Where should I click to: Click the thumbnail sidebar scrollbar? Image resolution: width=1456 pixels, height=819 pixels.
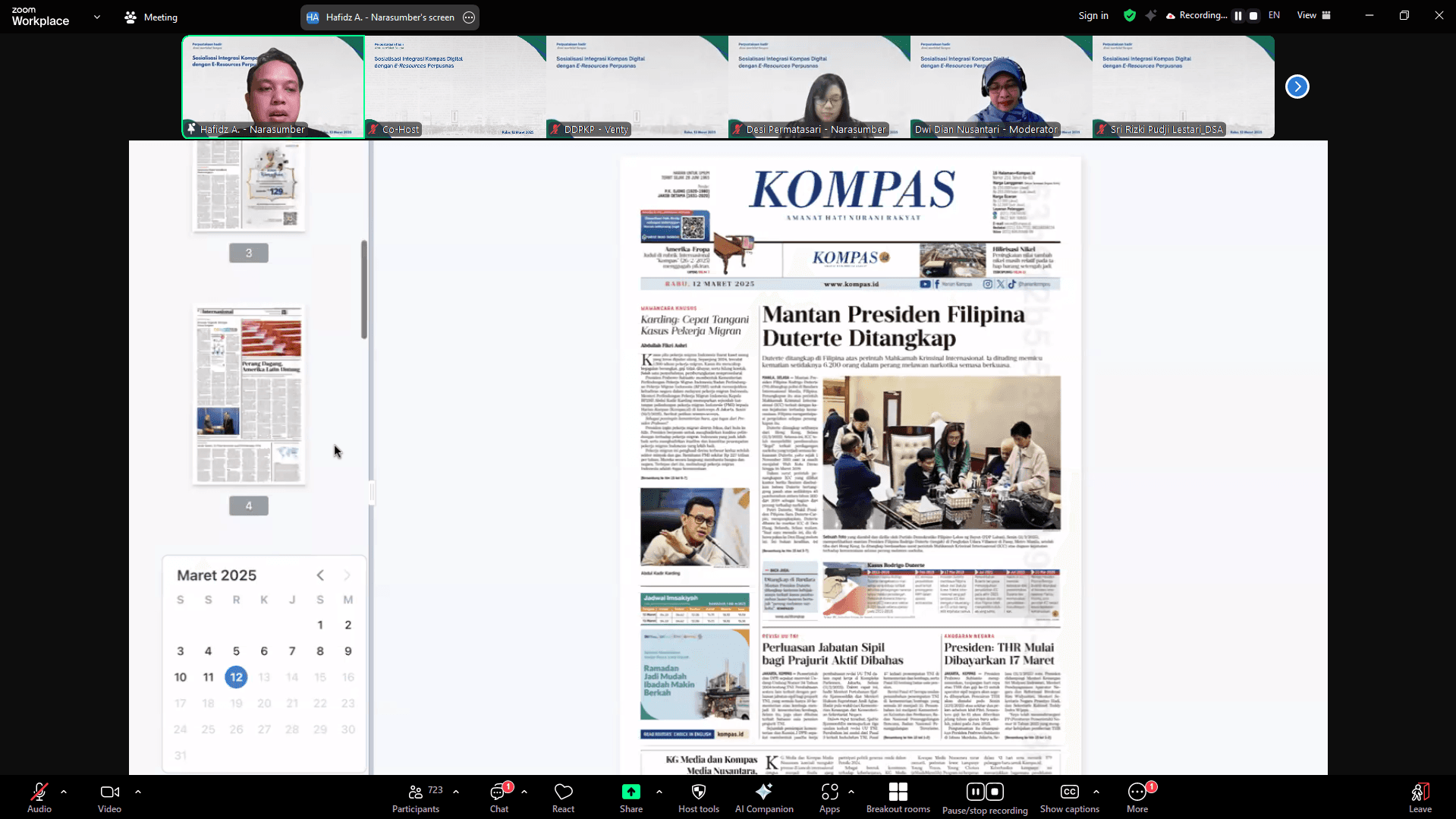point(364,289)
